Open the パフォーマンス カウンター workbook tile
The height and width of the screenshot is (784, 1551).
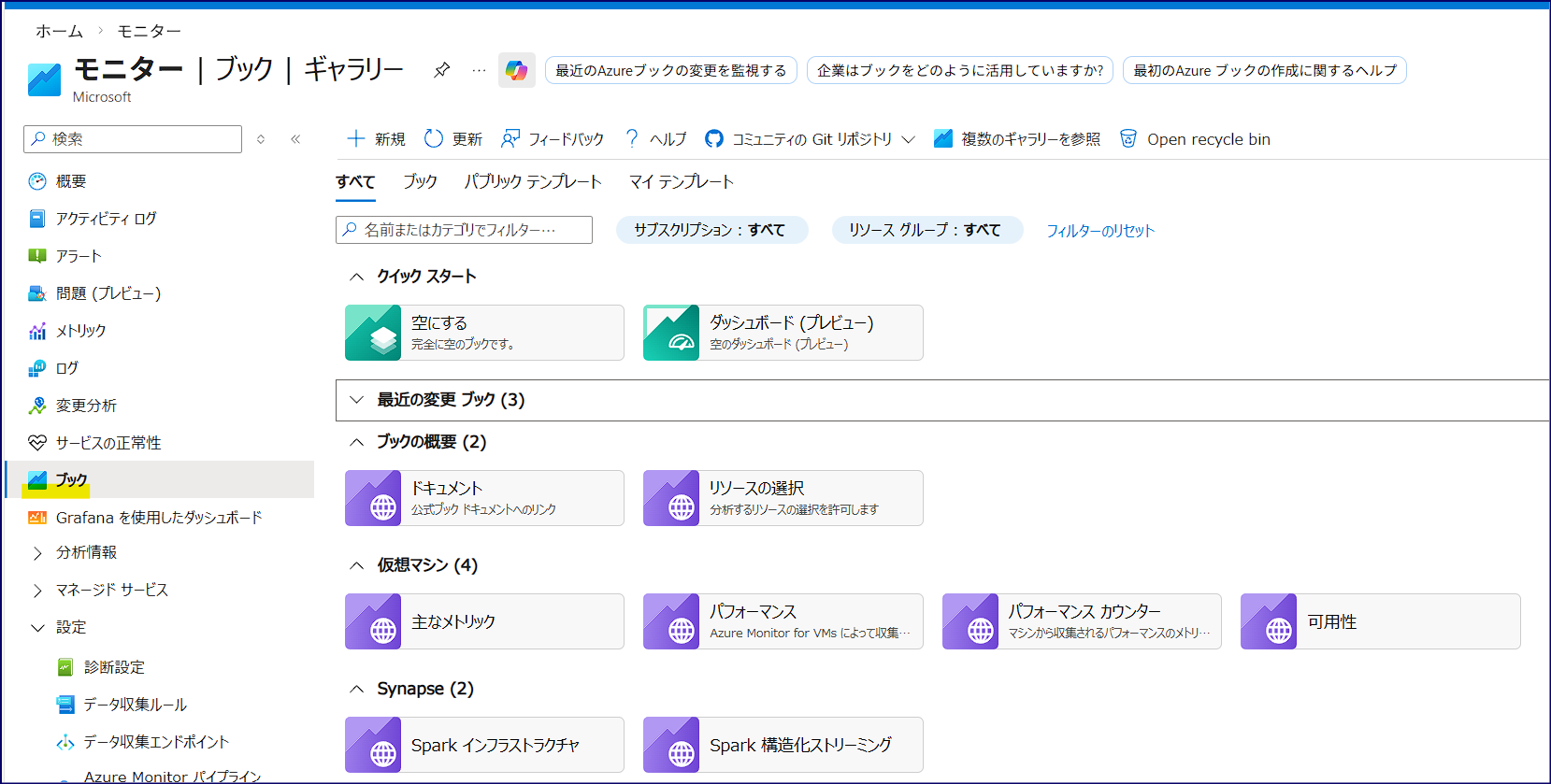point(1082,621)
